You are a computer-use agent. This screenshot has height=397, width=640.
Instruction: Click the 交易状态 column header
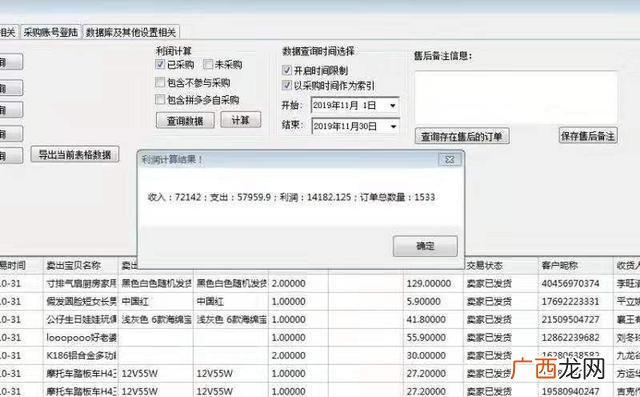click(x=500, y=266)
